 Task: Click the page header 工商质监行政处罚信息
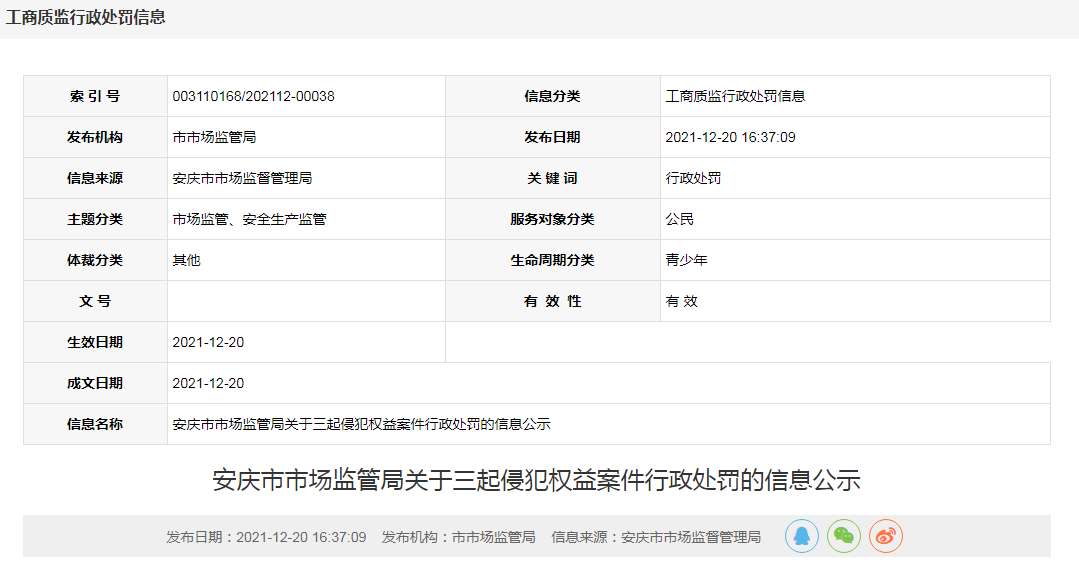pos(86,17)
